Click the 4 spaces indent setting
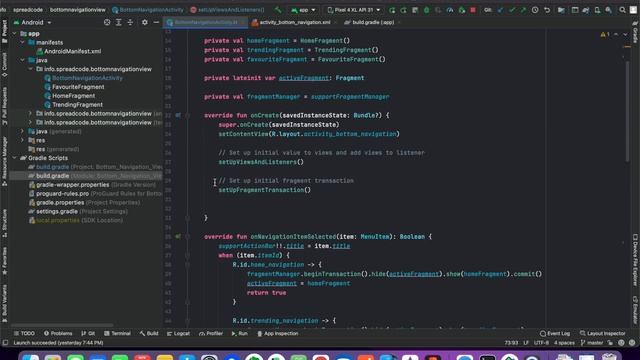The image size is (640, 360). [564, 343]
